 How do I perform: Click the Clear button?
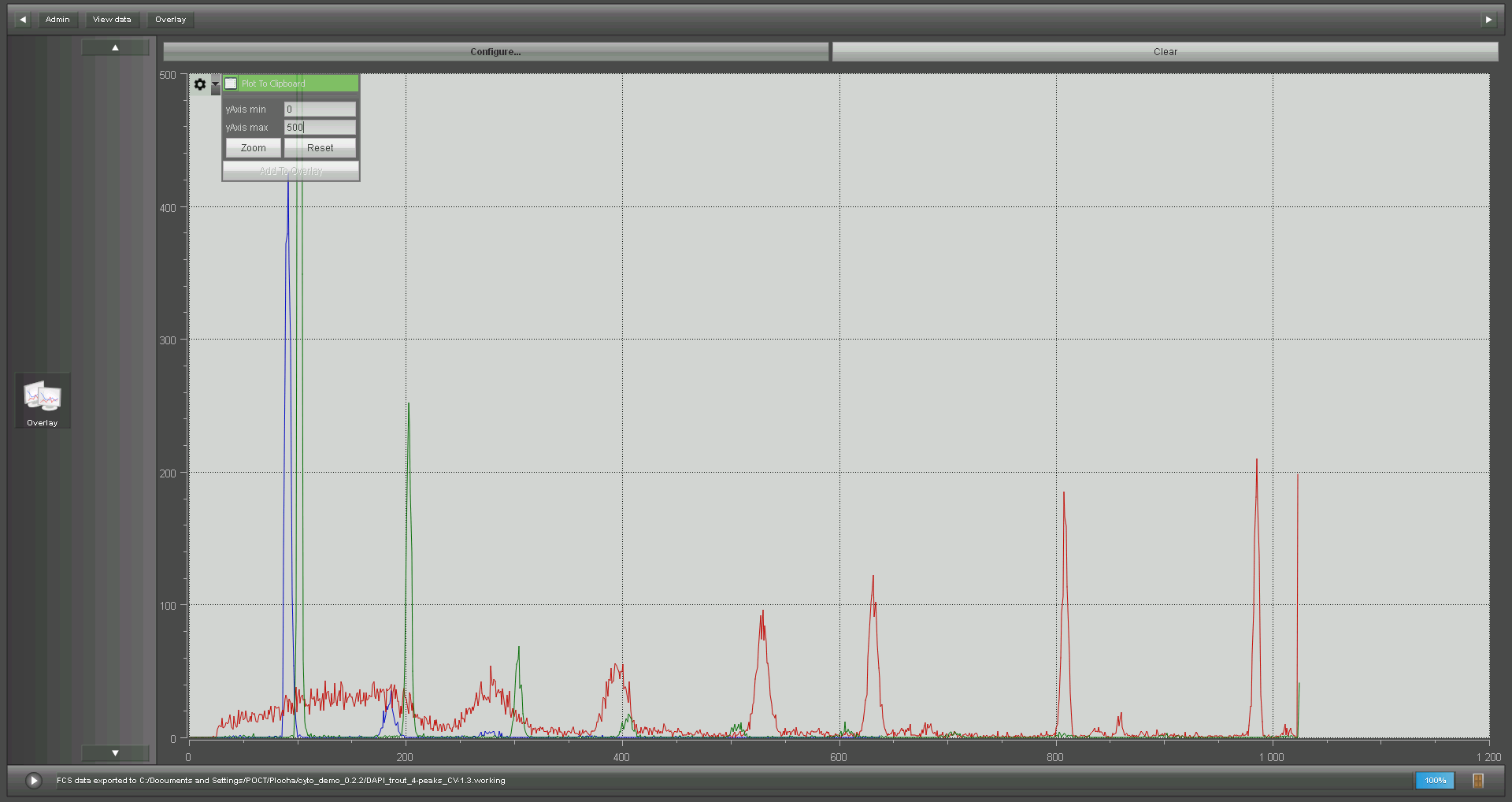(1165, 52)
